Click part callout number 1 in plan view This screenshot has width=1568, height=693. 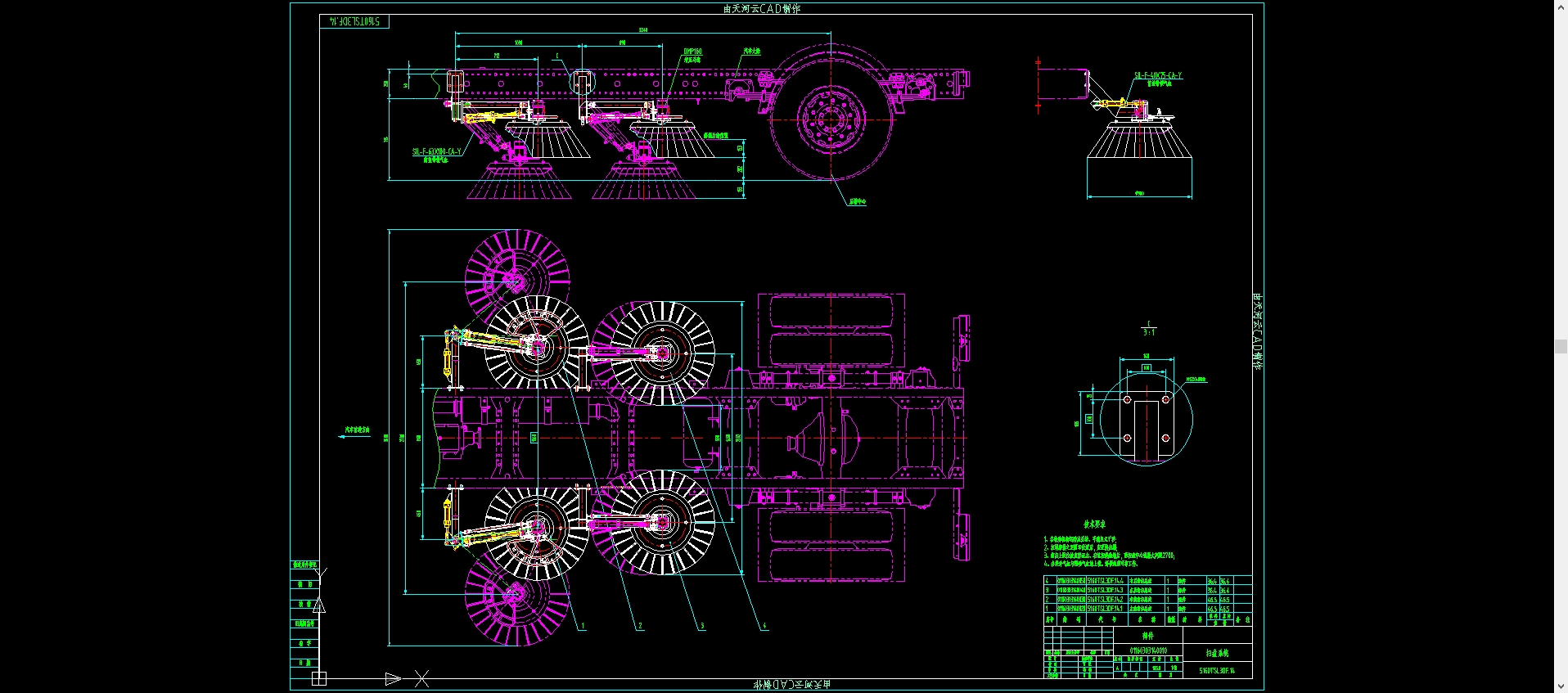(583, 626)
